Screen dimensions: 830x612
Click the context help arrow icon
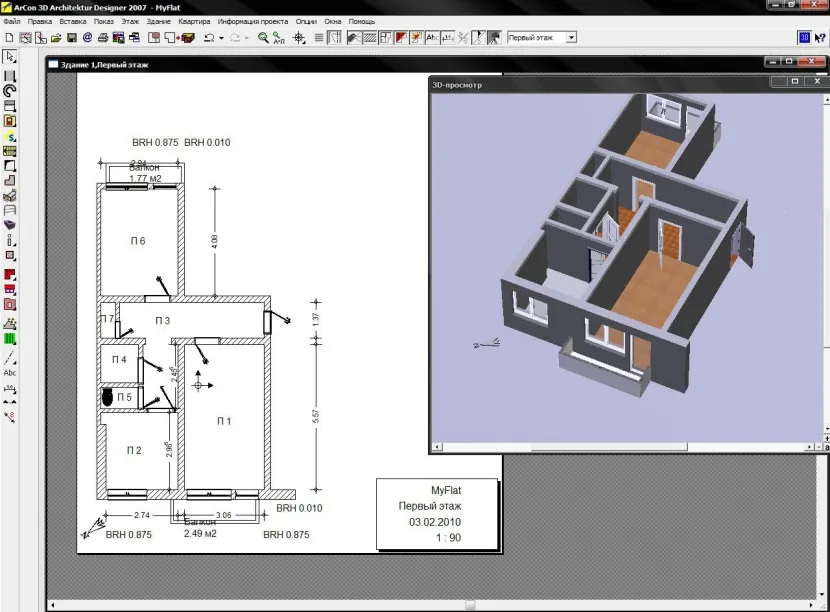[x=820, y=37]
